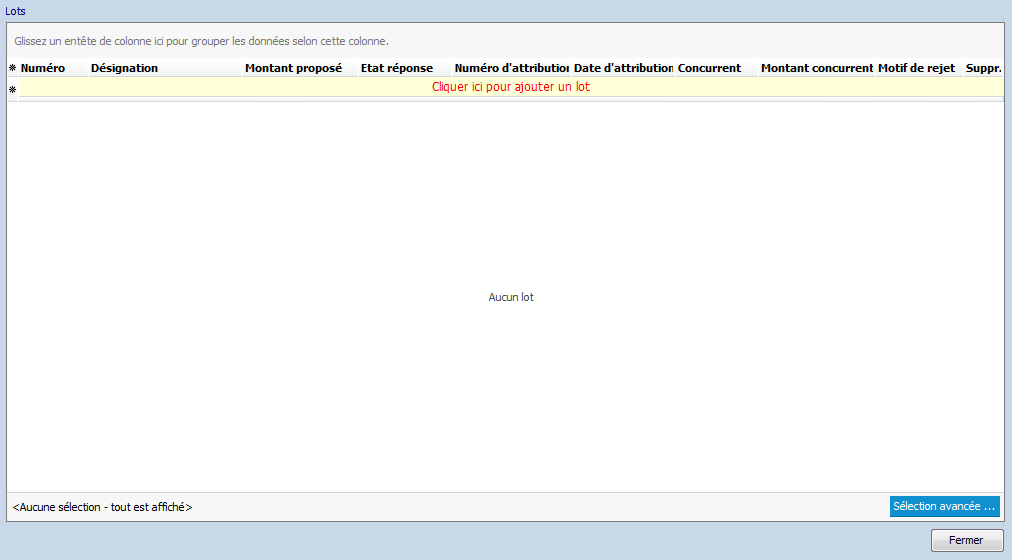This screenshot has height=560, width=1012.
Task: Click the Motif de rejet column header
Action: tap(920, 68)
